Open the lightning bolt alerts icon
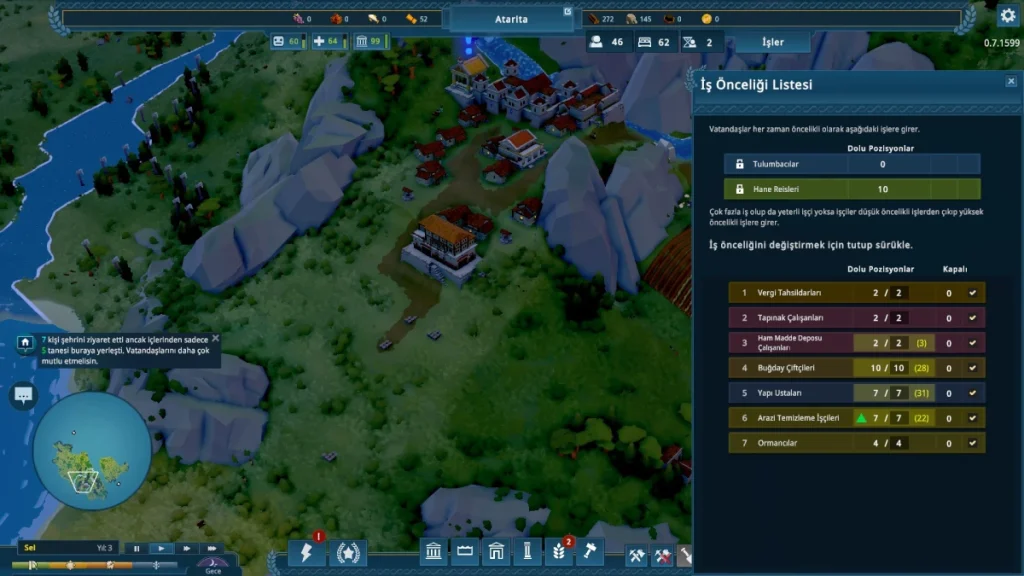 tap(307, 552)
